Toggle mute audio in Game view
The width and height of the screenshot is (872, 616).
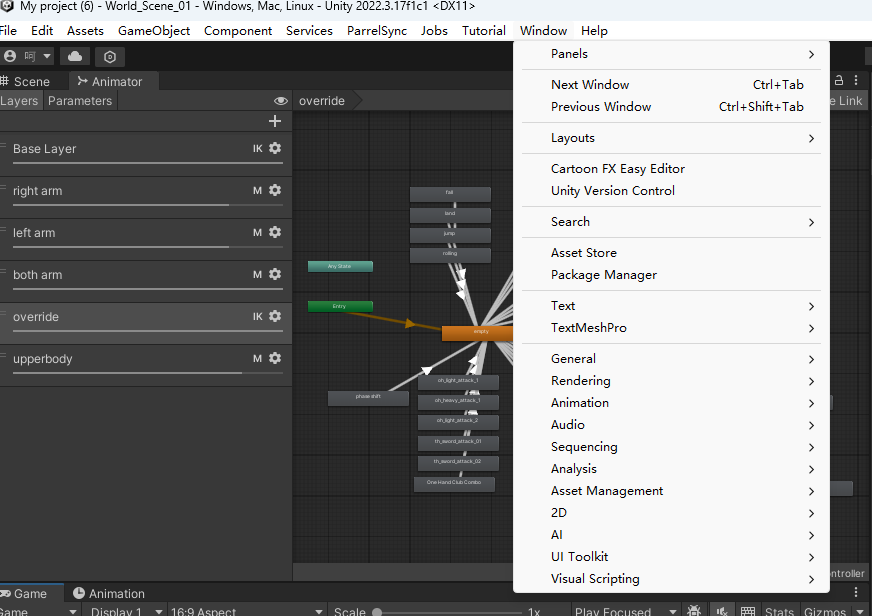click(722, 610)
